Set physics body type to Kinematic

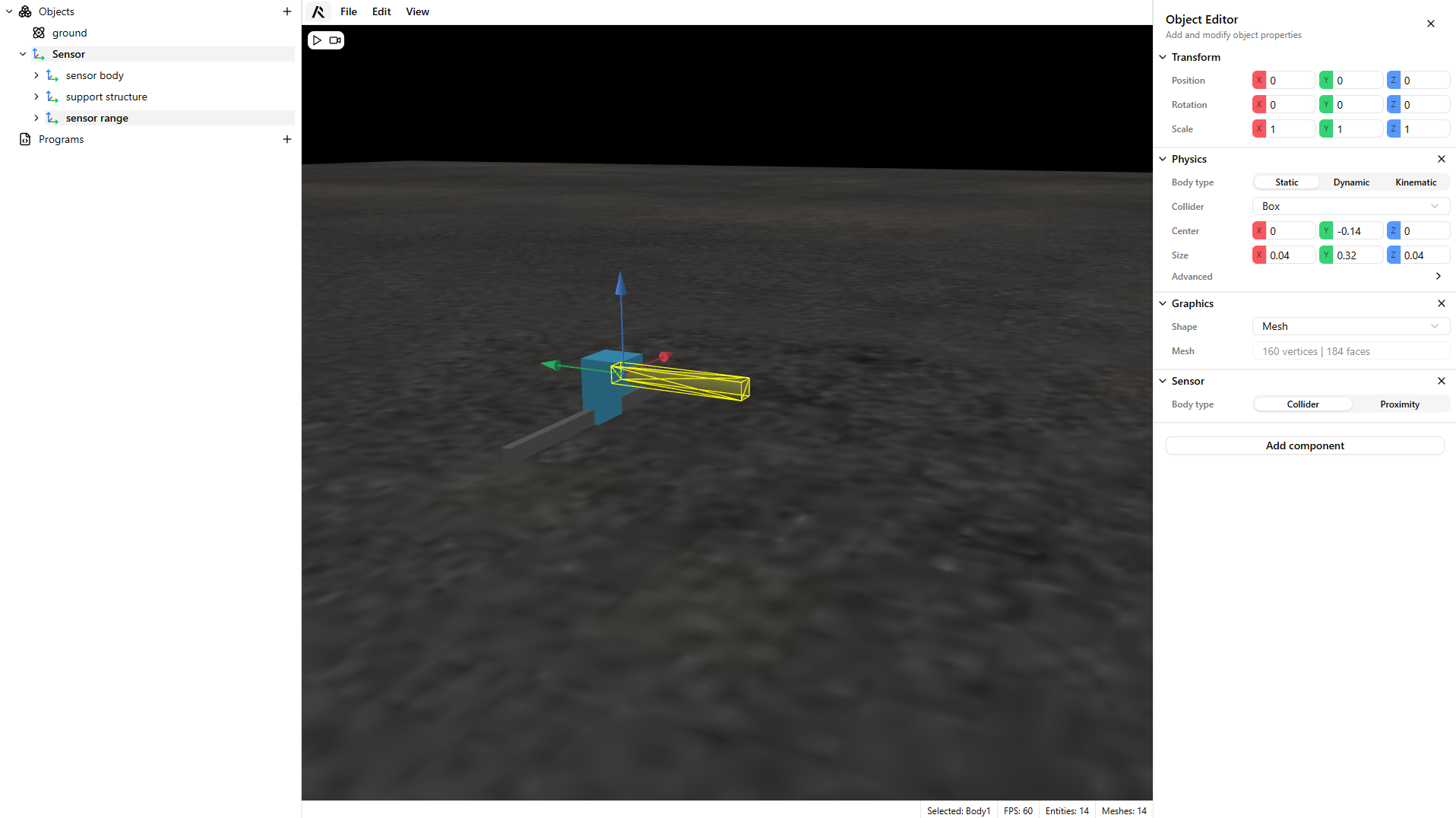[x=1415, y=182]
